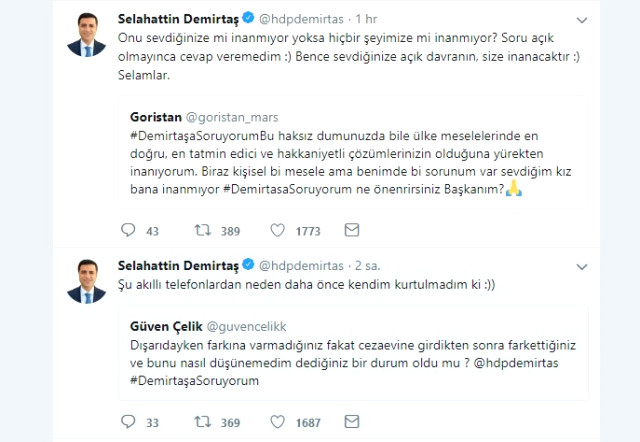Click the direct message envelope icon
The image size is (640, 442).
pos(352,230)
